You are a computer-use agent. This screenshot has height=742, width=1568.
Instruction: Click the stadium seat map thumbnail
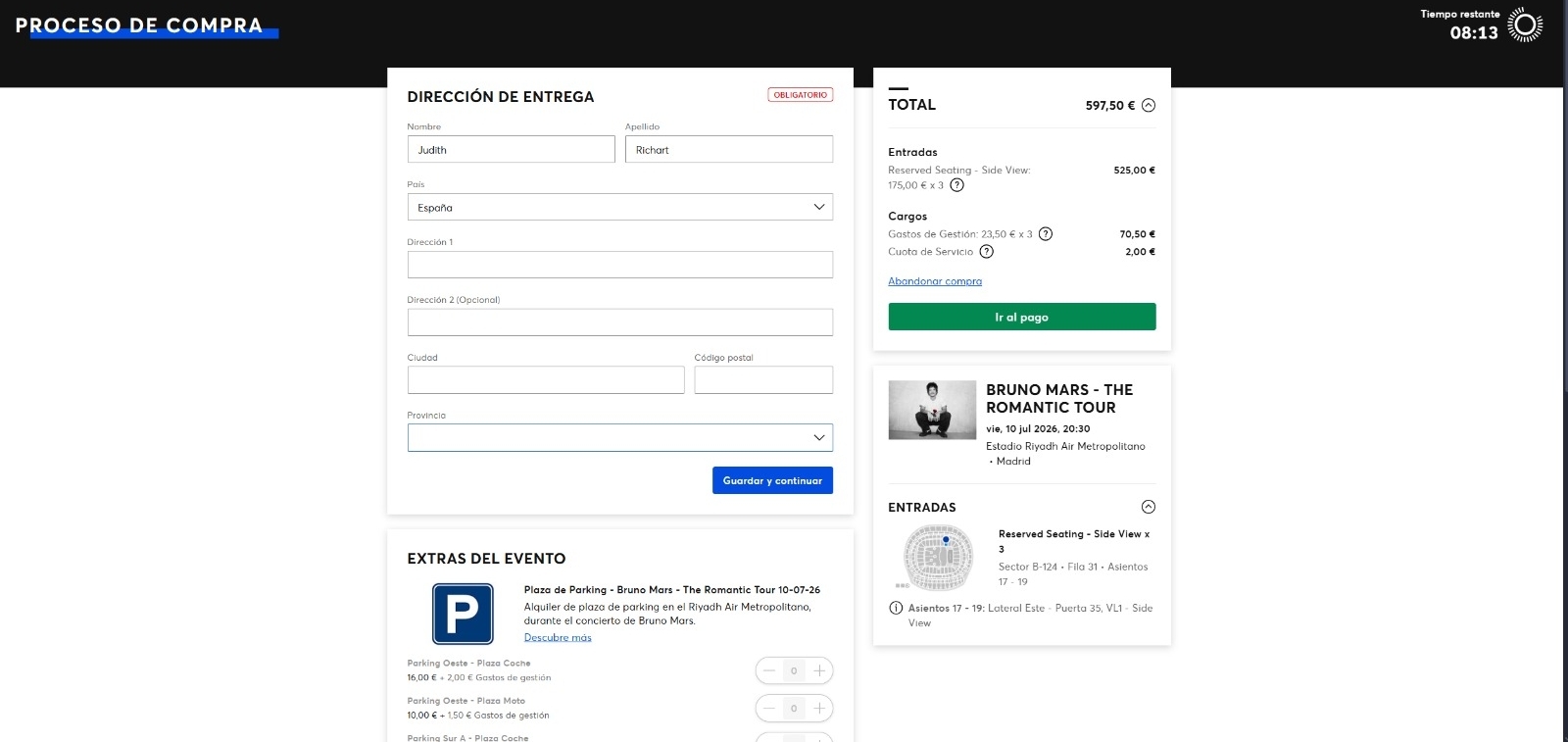[x=938, y=557]
